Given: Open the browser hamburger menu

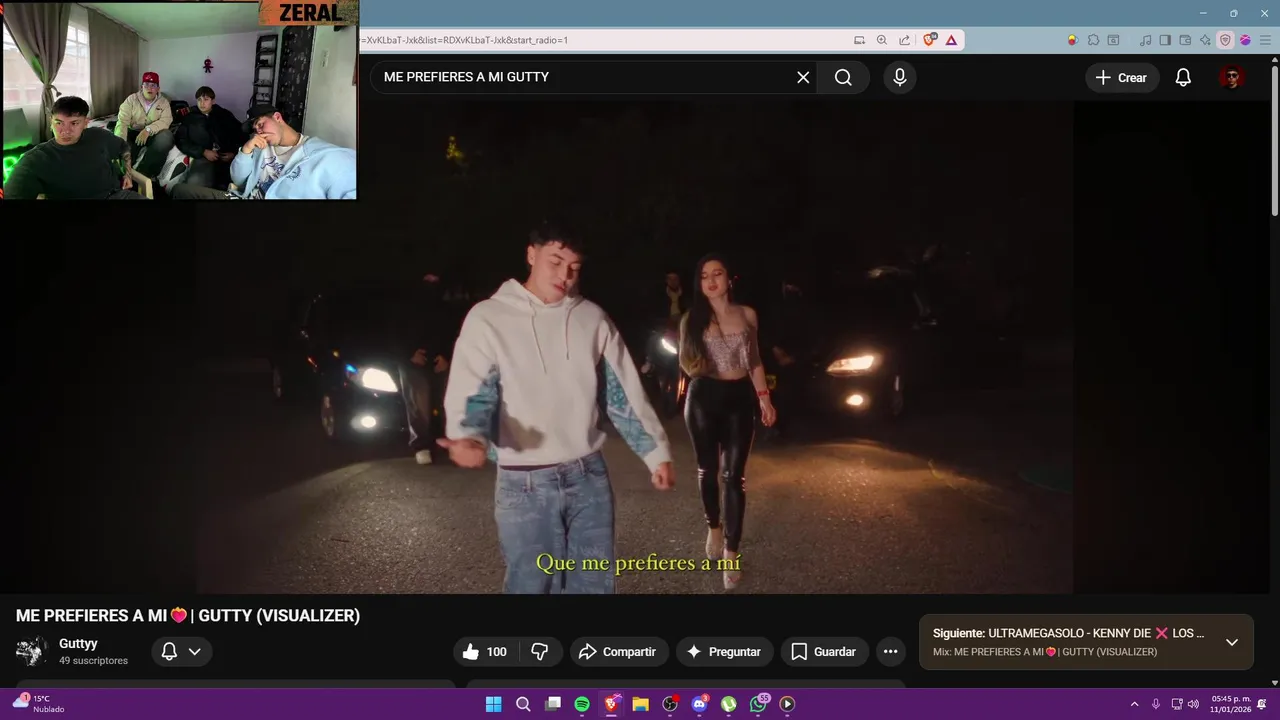Looking at the screenshot, I should click(1265, 40).
